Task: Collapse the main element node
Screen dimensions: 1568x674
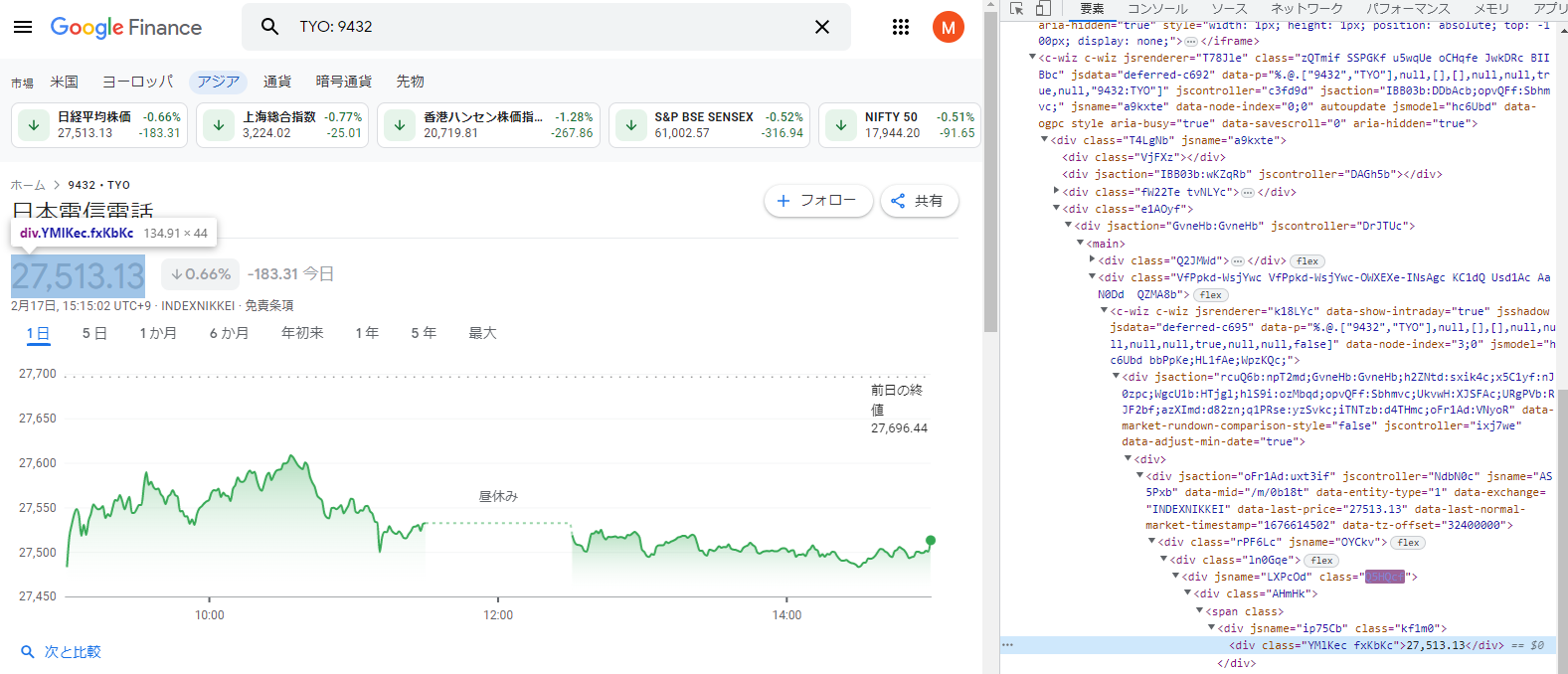Action: 1080,243
